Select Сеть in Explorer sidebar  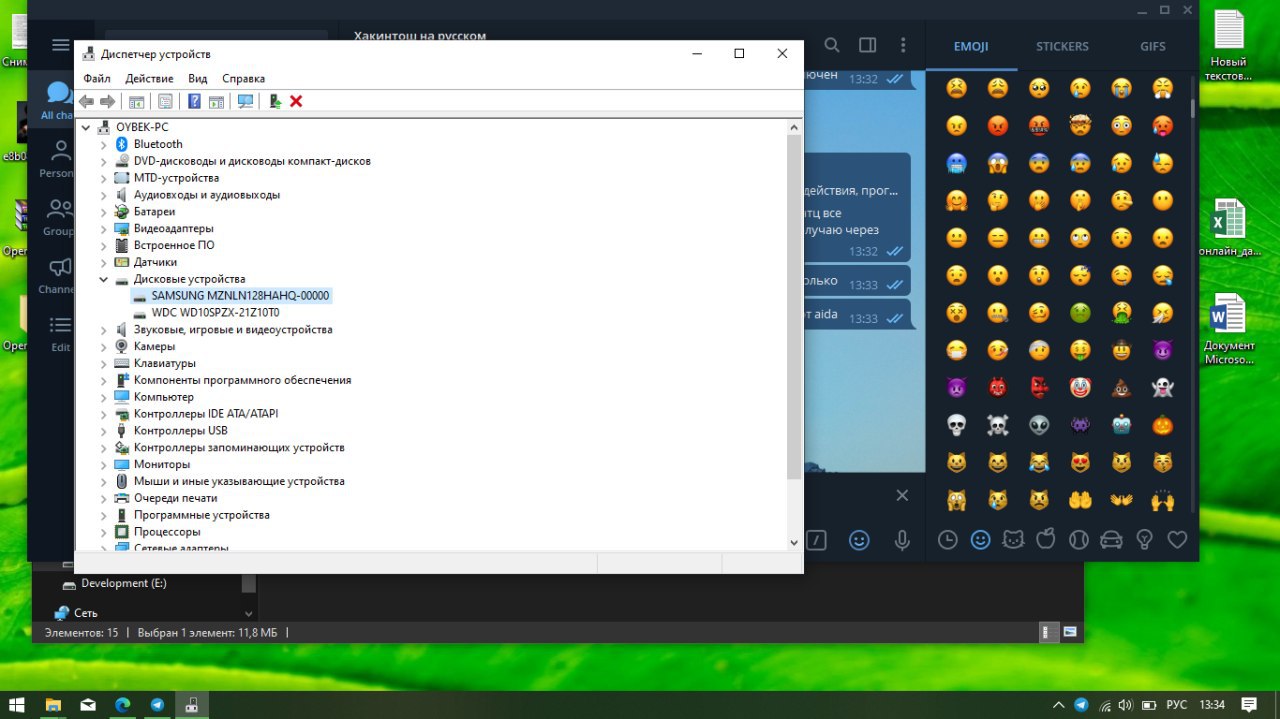(x=77, y=612)
